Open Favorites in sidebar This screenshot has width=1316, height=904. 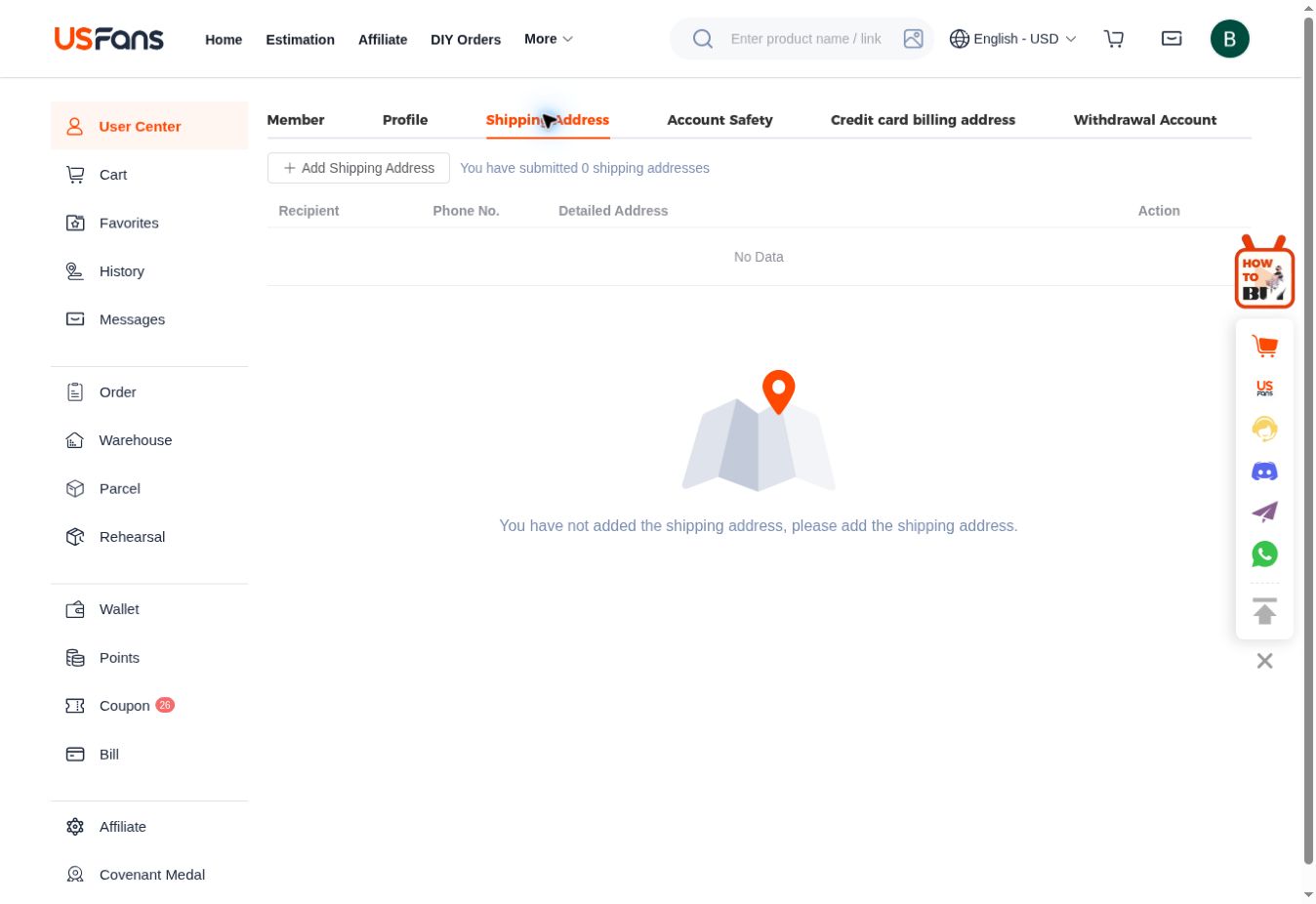coord(149,223)
